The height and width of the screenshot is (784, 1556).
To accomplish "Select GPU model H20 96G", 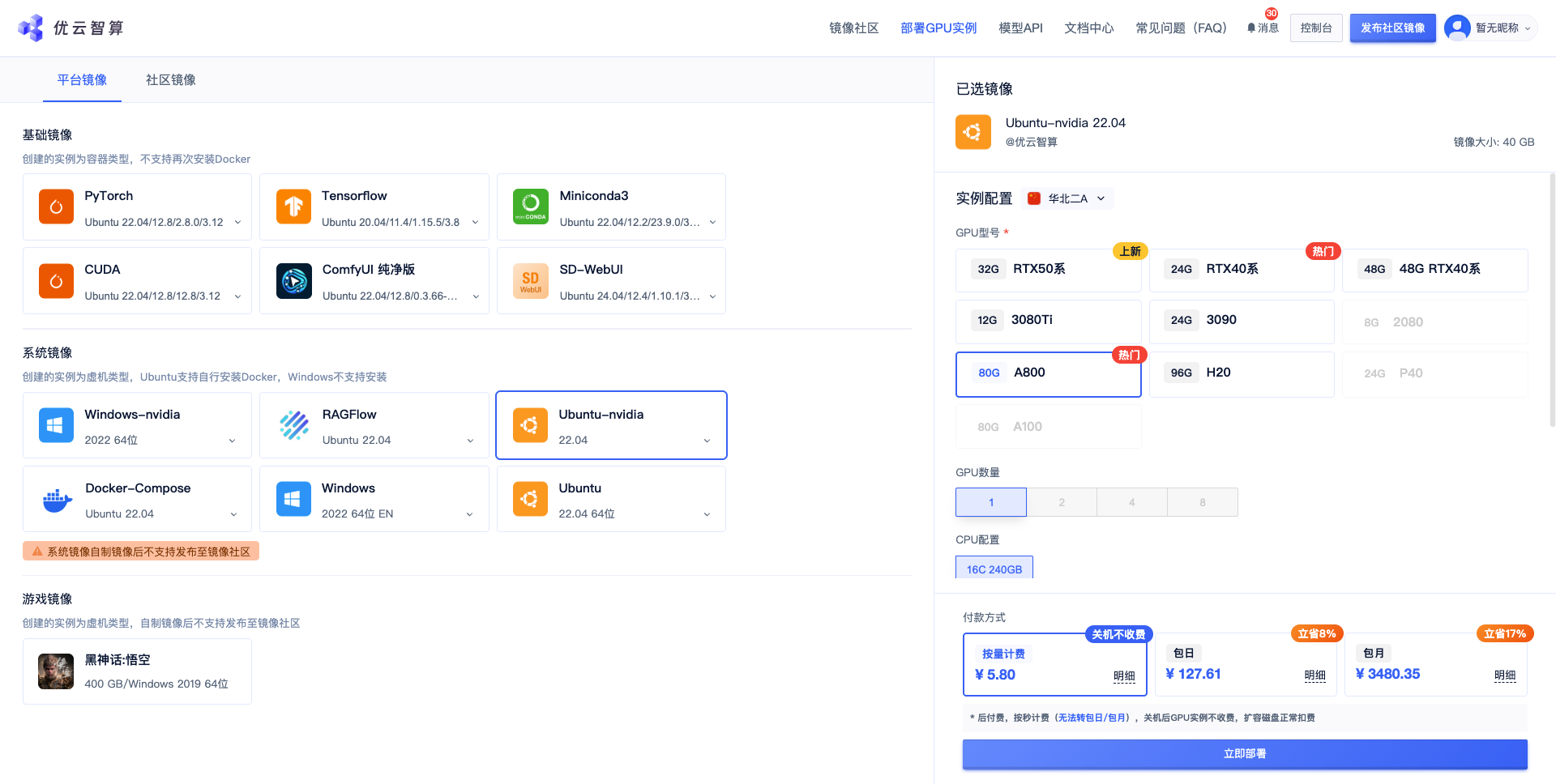I will [x=1242, y=373].
